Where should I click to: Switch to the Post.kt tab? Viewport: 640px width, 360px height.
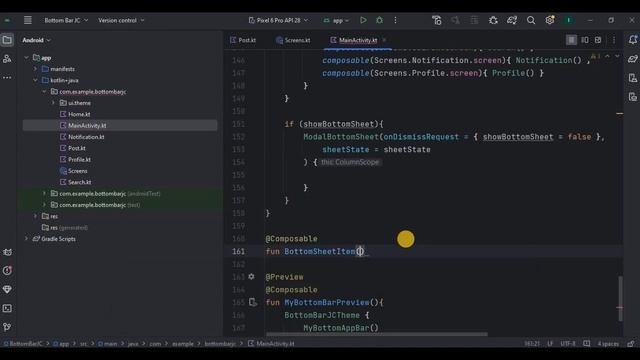click(243, 40)
